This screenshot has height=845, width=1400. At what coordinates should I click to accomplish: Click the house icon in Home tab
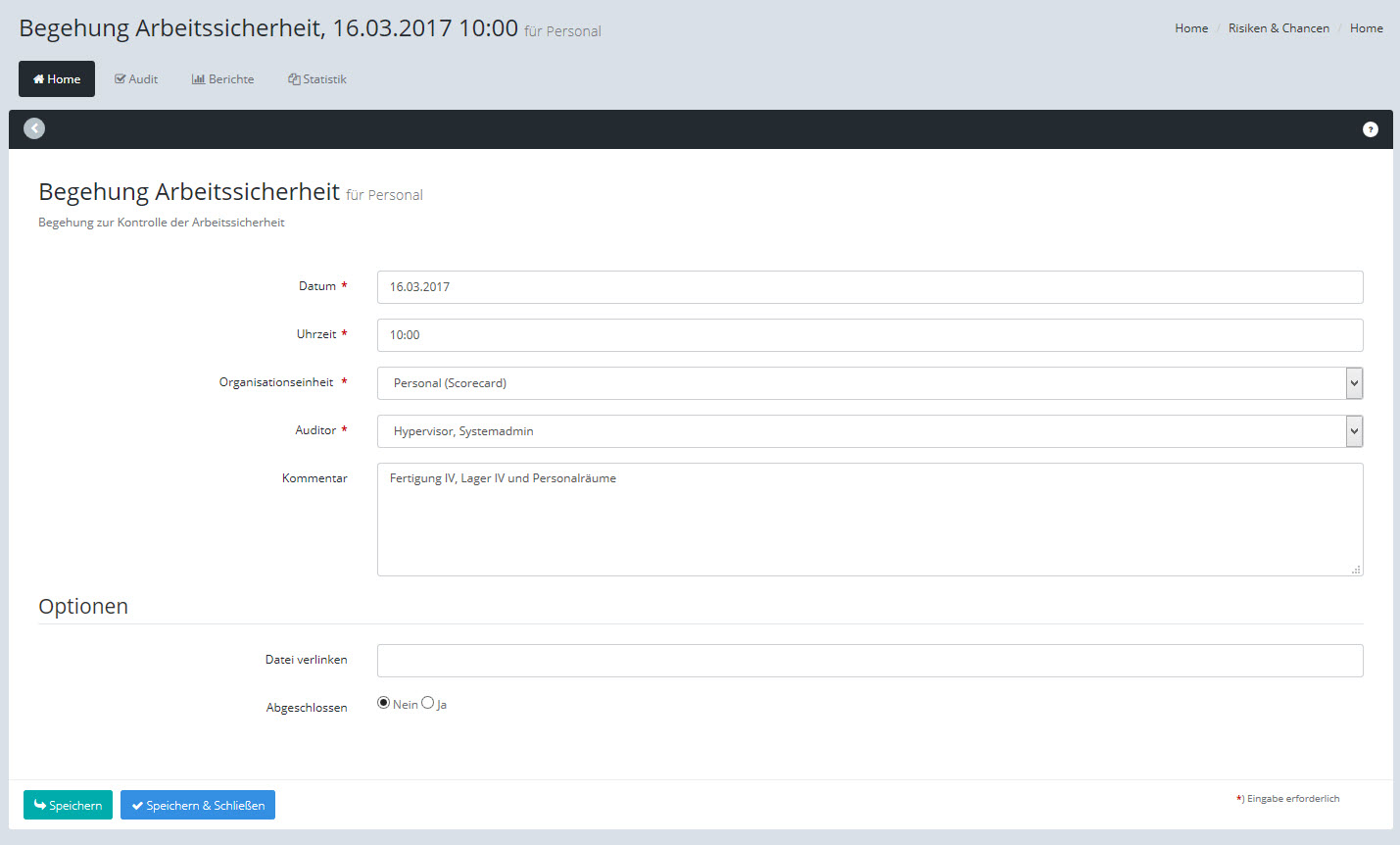tap(39, 79)
